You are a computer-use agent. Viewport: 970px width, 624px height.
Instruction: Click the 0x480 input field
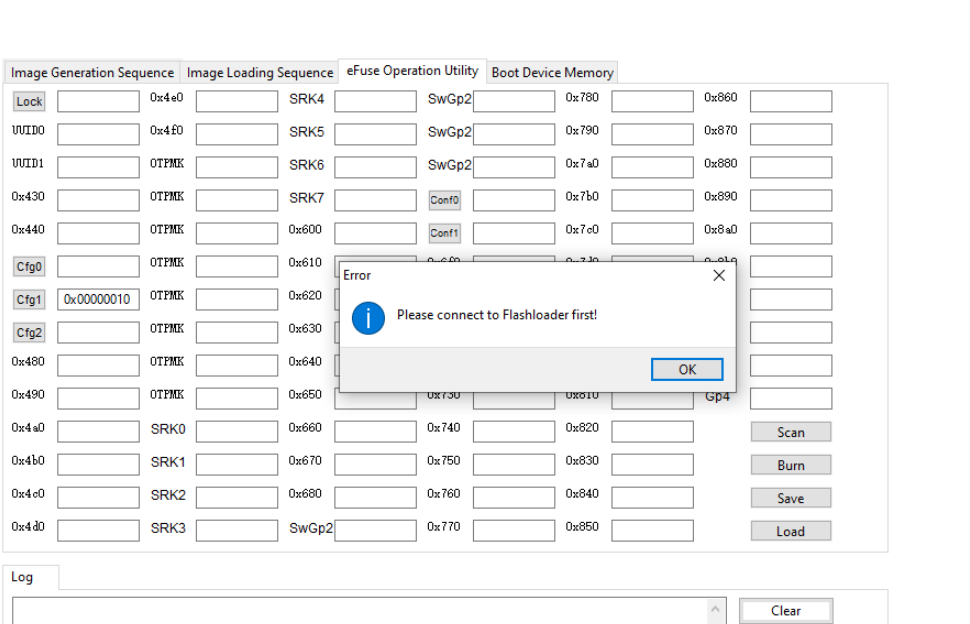tap(98, 365)
